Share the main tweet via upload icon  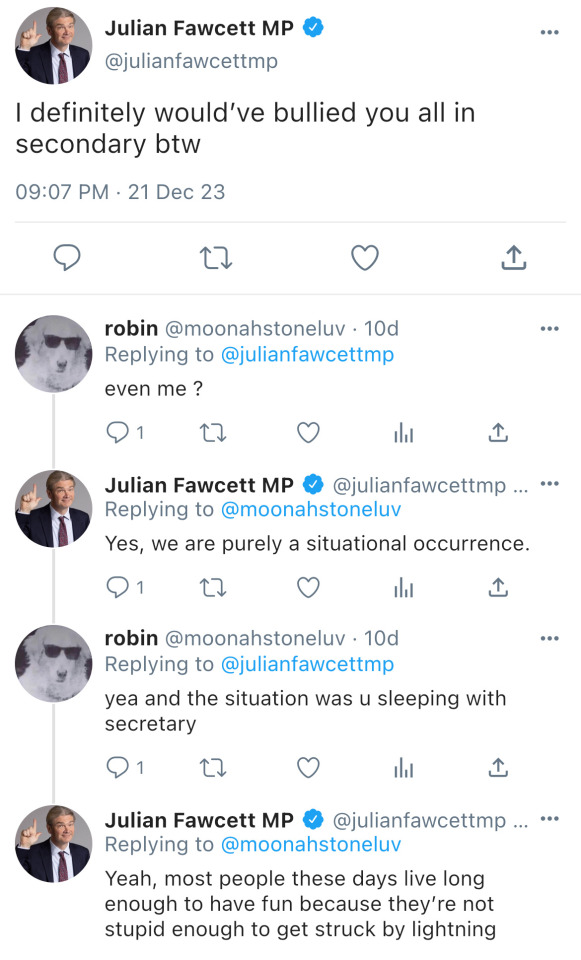coord(514,258)
